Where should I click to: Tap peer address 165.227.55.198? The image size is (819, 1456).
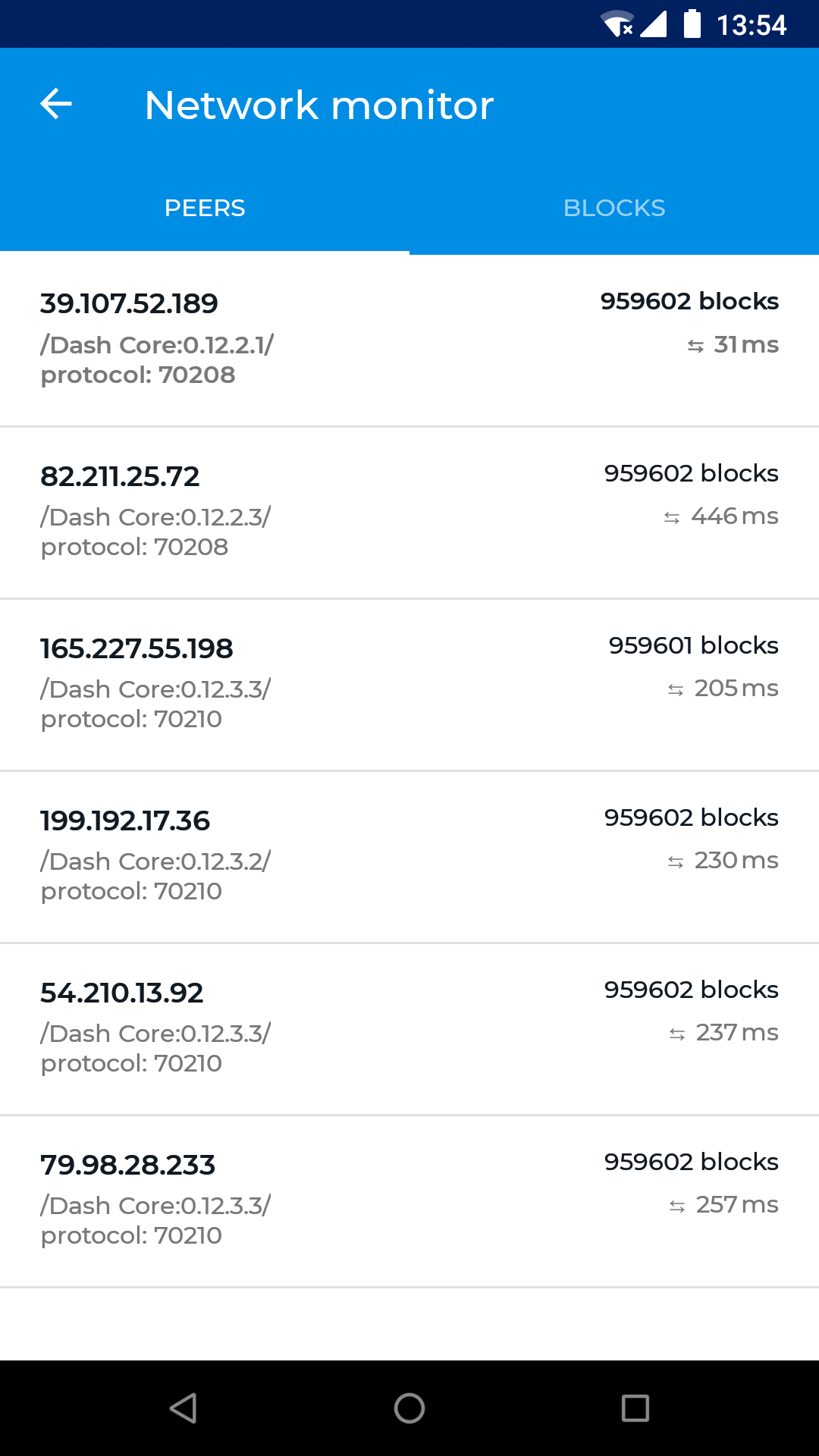(x=136, y=648)
